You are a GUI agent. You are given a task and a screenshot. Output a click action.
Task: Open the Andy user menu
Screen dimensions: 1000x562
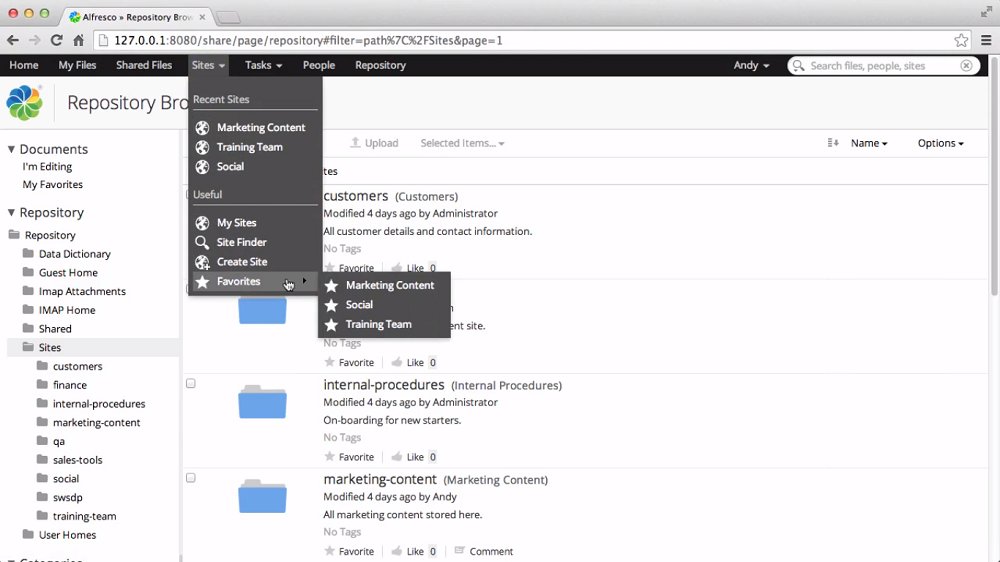click(x=751, y=65)
